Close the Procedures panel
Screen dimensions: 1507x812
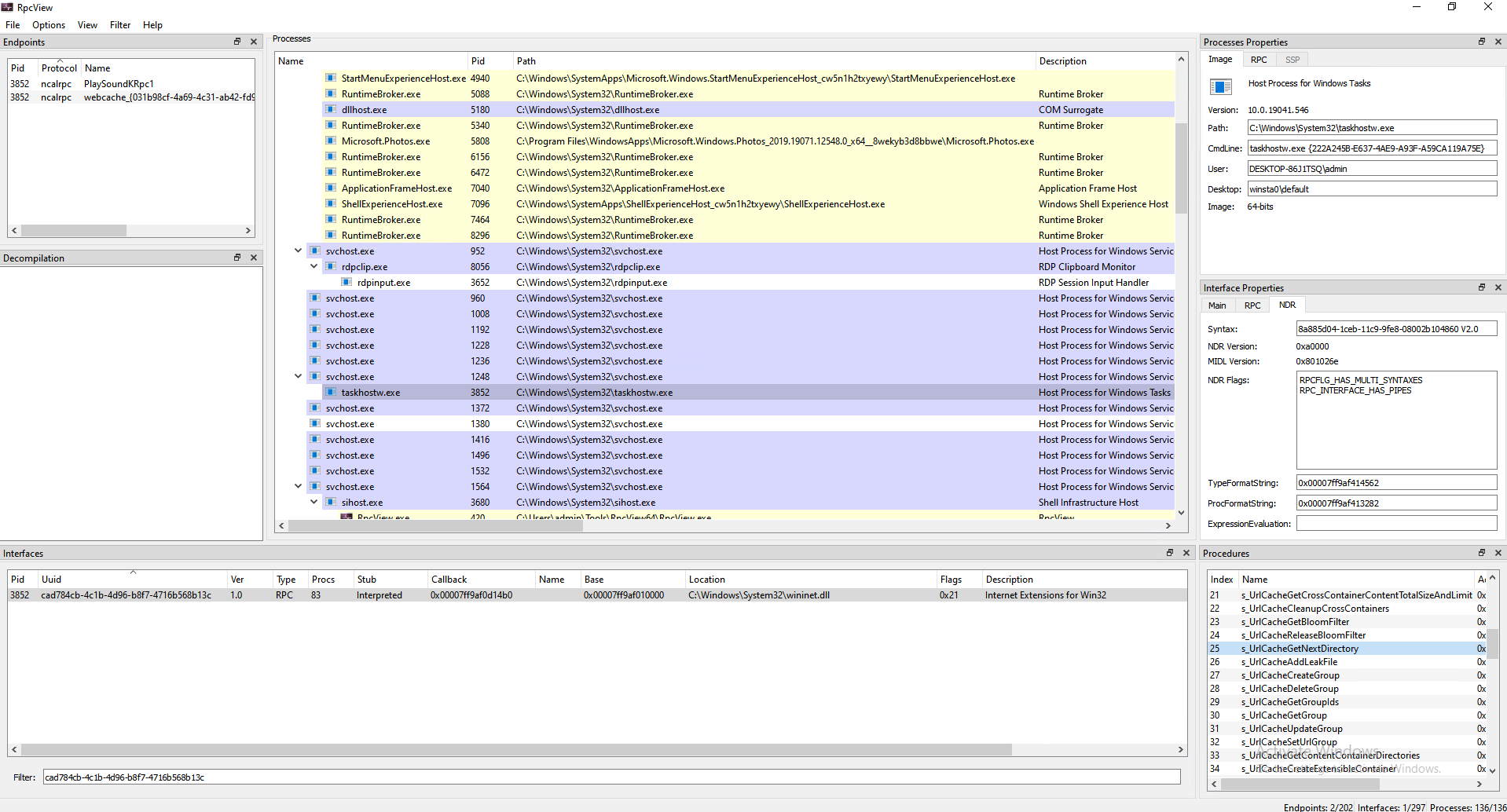[x=1498, y=553]
